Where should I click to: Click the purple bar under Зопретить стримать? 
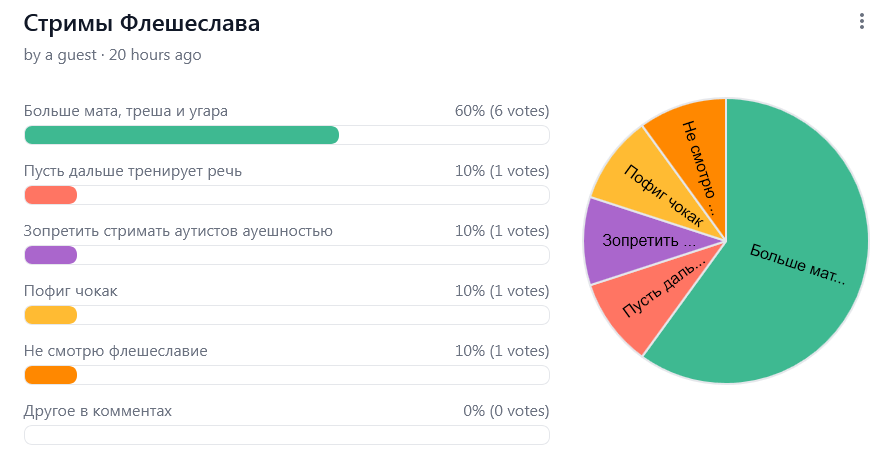51,255
